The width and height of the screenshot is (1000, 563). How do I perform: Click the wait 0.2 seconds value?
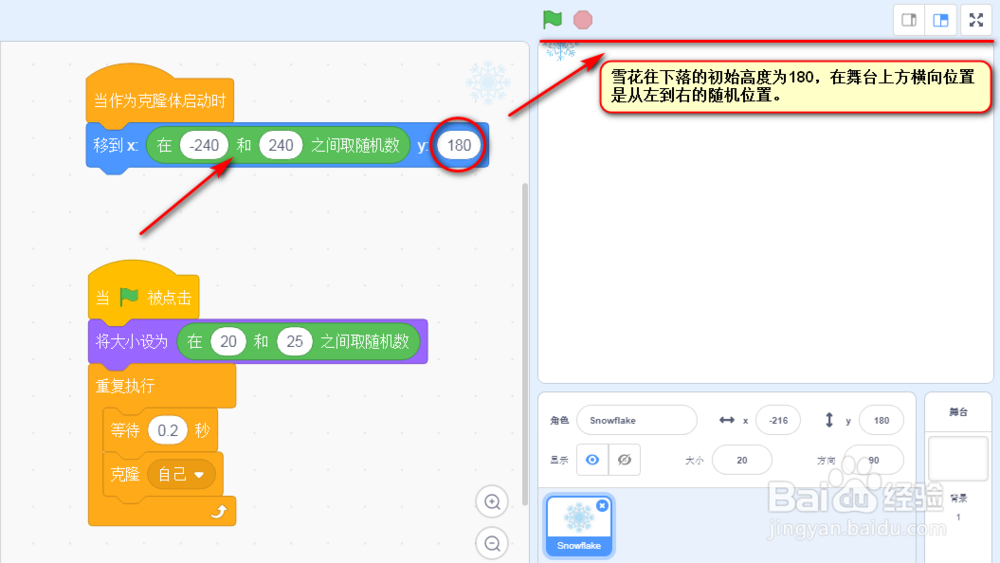coord(168,430)
